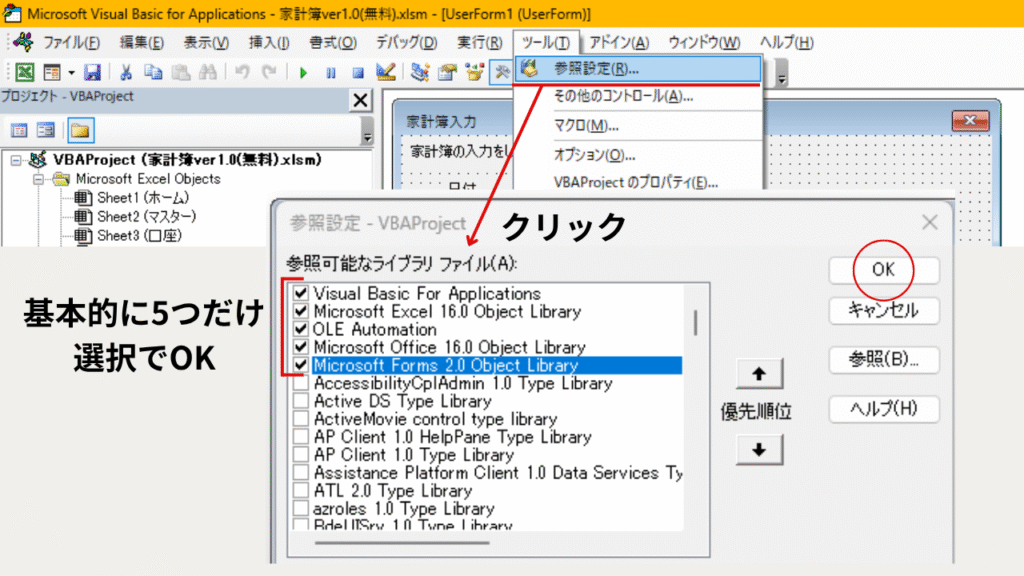Image resolution: width=1024 pixels, height=576 pixels.
Task: Open the Project panel toolbar overflow arrow
Action: (x=367, y=131)
